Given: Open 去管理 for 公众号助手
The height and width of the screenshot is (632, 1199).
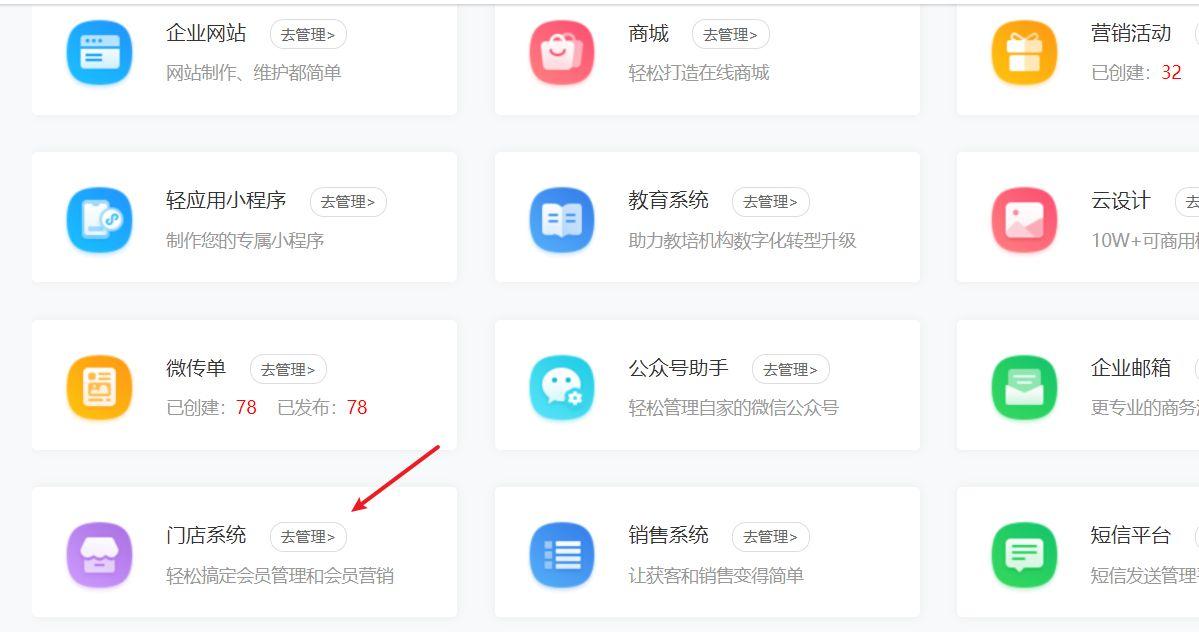Looking at the screenshot, I should click(x=793, y=369).
